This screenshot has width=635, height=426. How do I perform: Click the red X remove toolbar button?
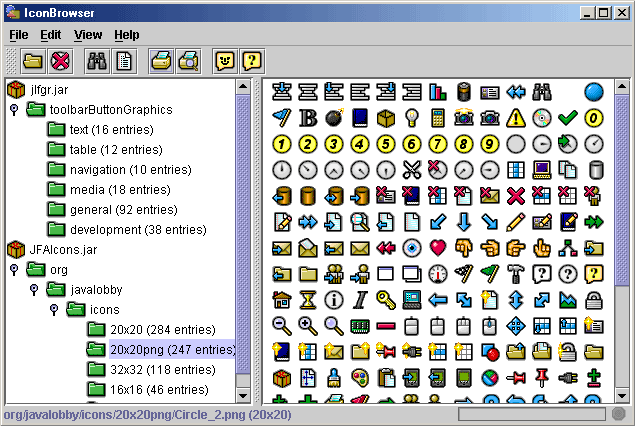(60, 61)
